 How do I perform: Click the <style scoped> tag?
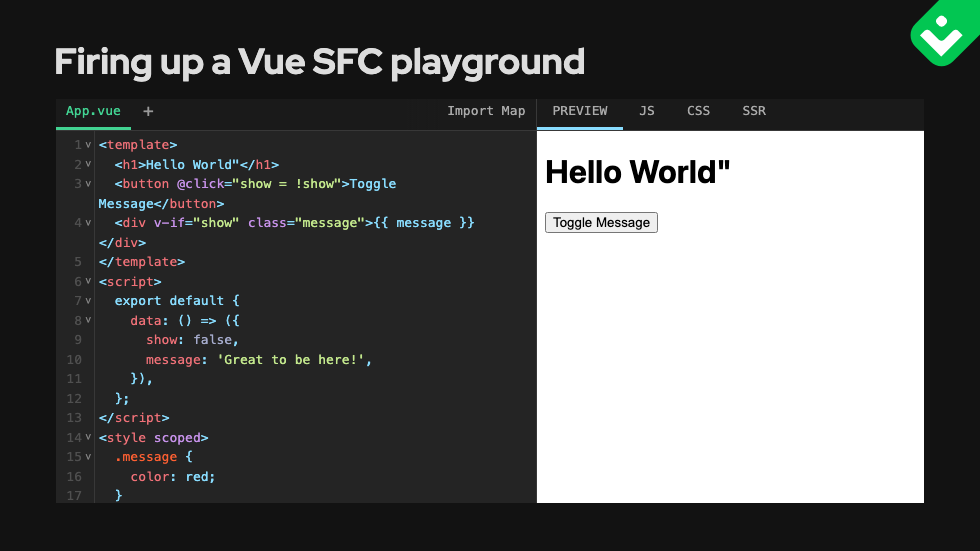[154, 438]
